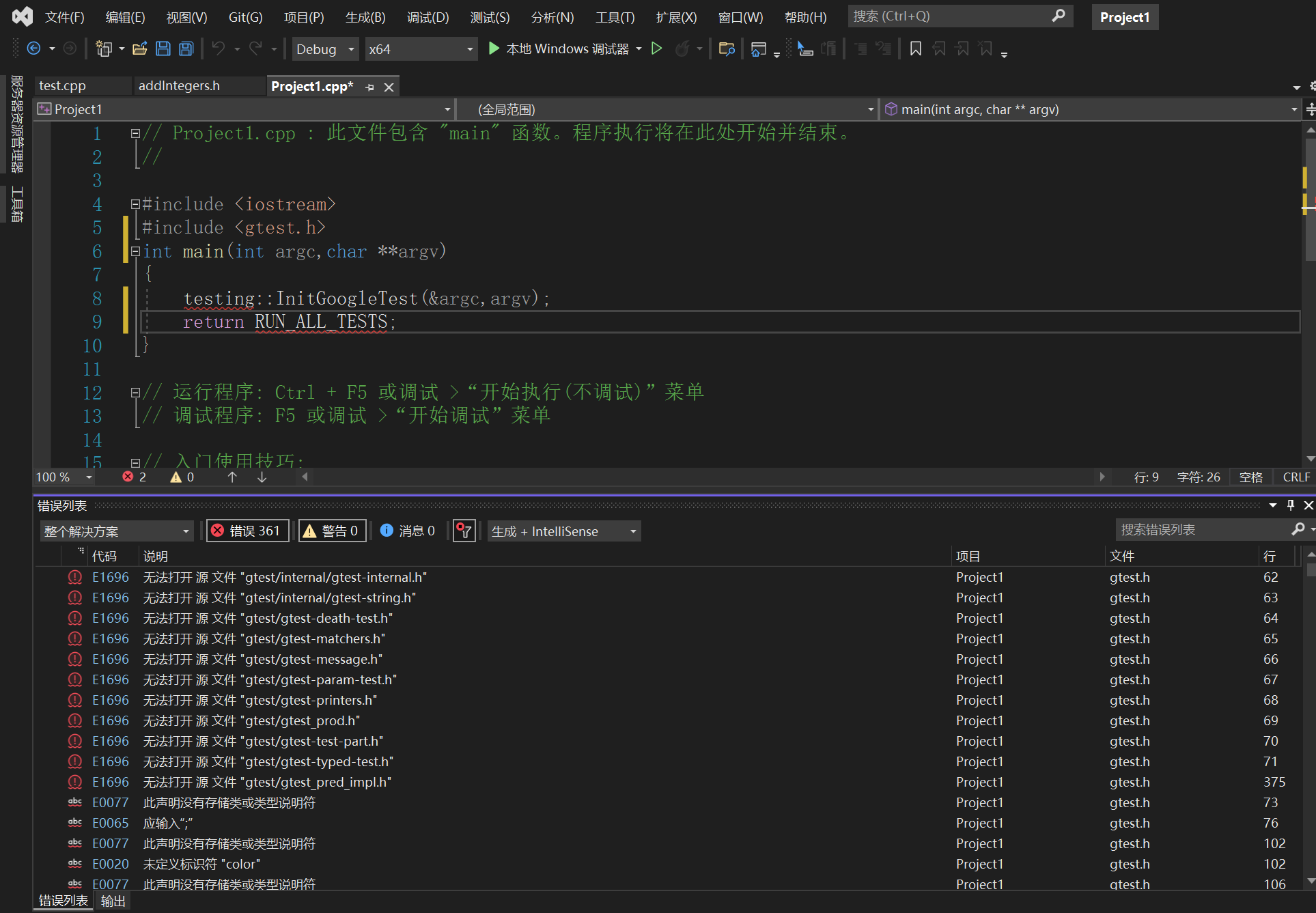The image size is (1316, 913).
Task: Click the new project icon in toolbar
Action: [104, 48]
